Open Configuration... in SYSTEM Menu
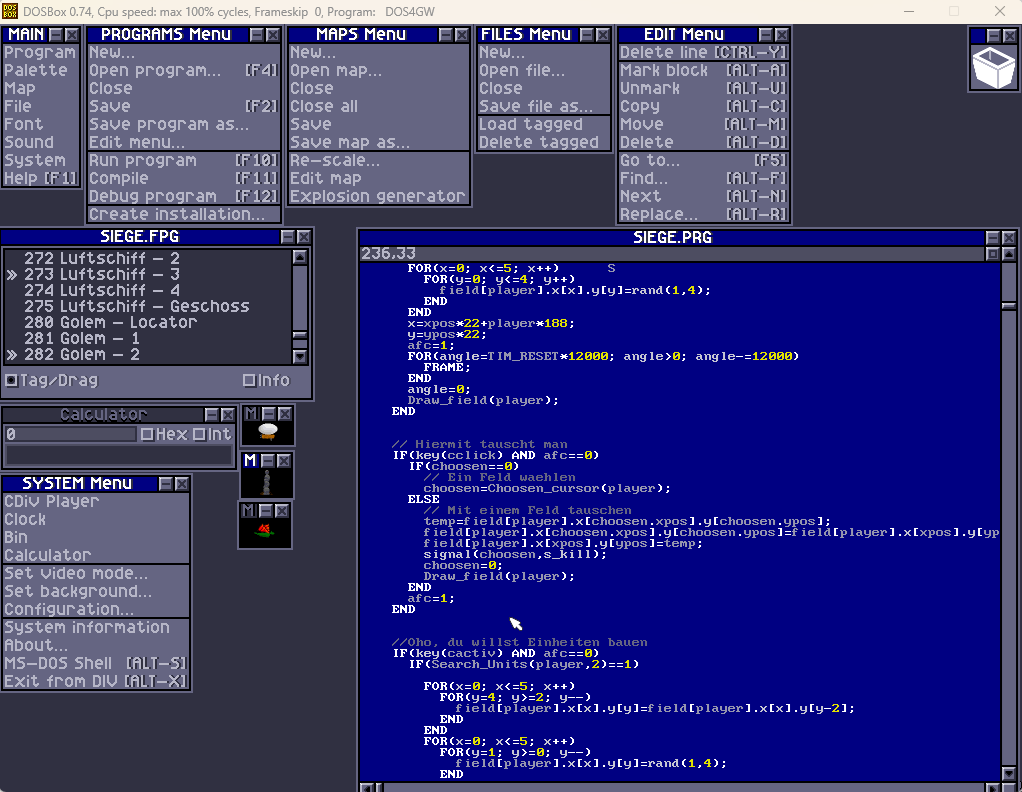 point(96,609)
